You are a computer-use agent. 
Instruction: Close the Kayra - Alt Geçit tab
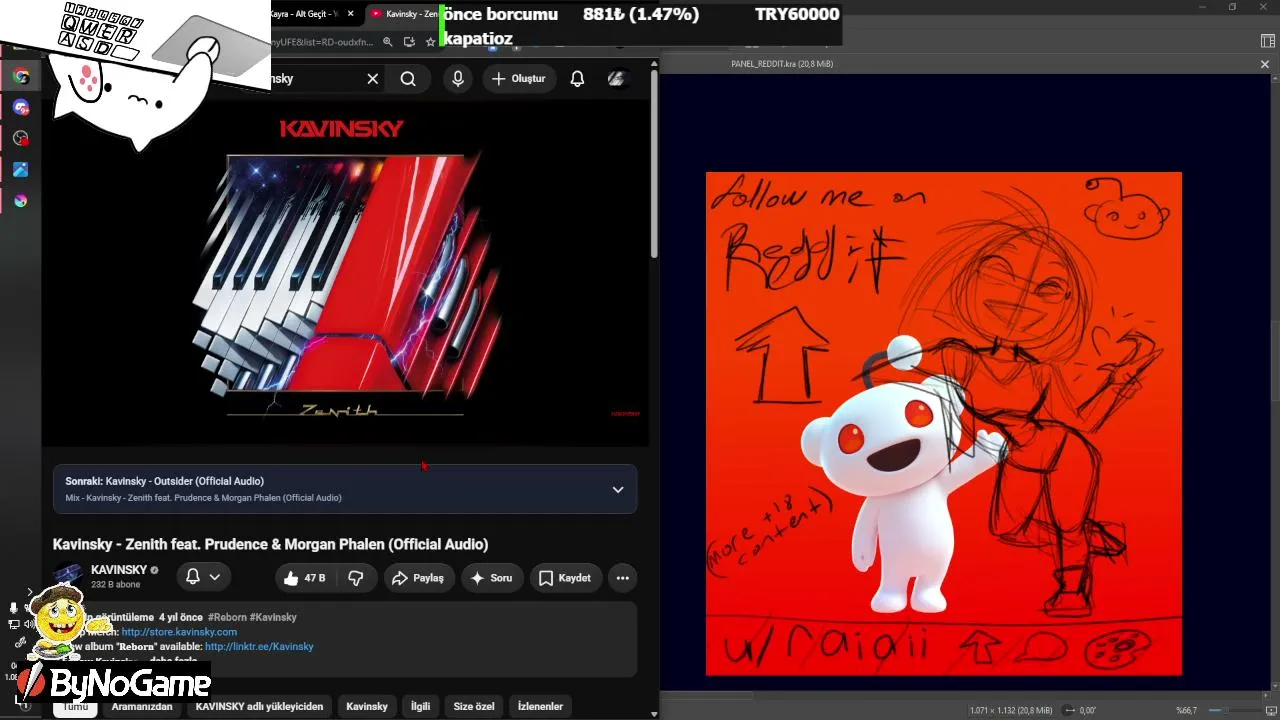click(351, 14)
